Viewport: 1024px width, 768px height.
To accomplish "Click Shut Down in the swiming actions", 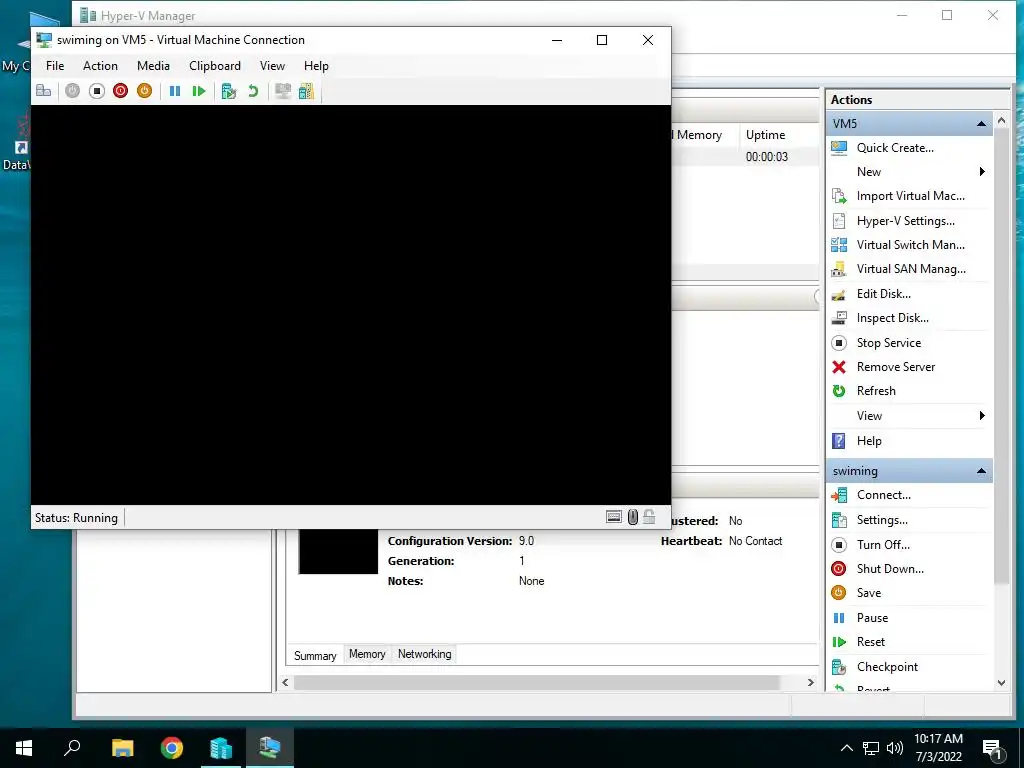I will (889, 569).
